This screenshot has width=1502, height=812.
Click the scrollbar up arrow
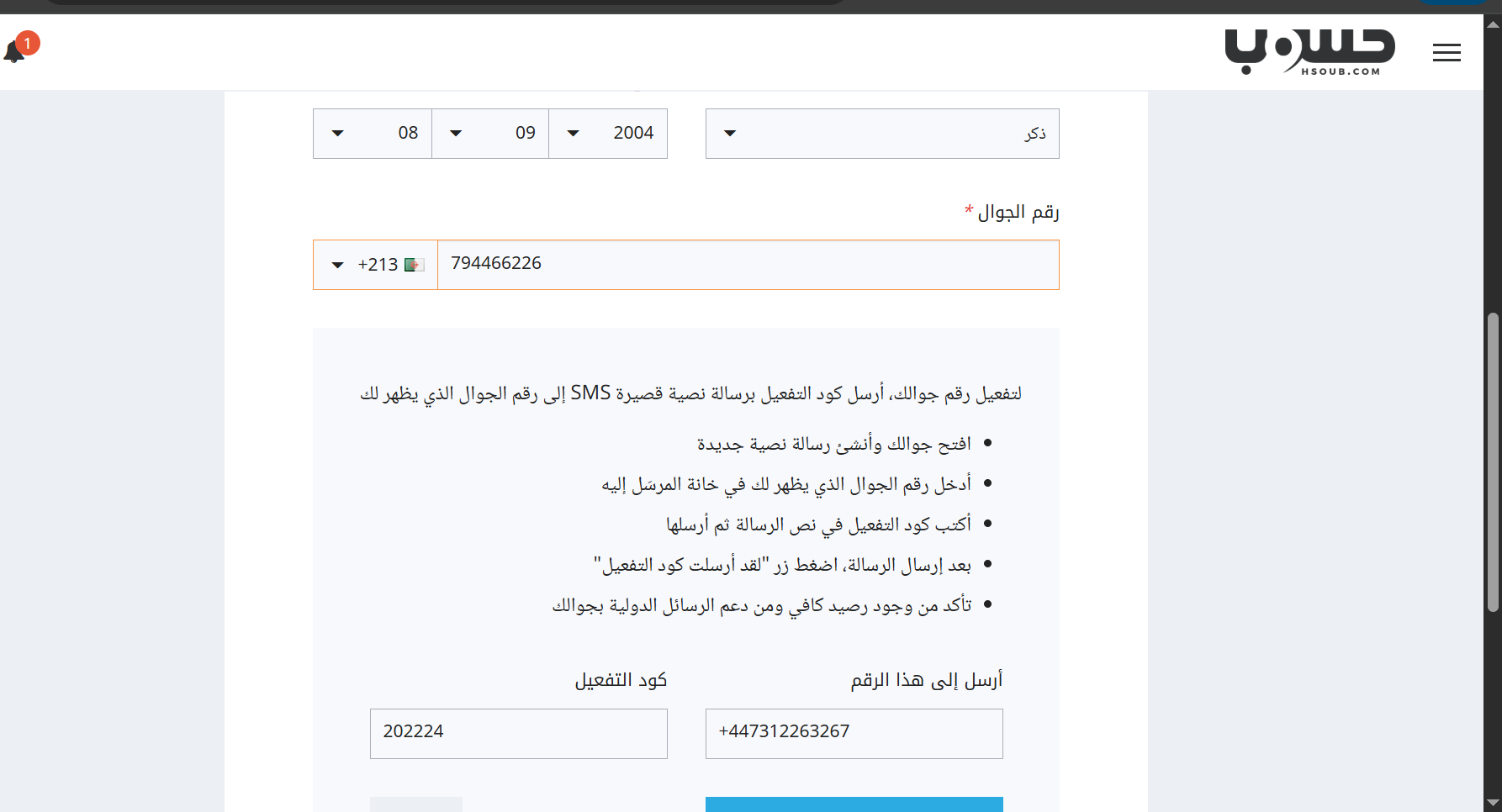point(1493,24)
